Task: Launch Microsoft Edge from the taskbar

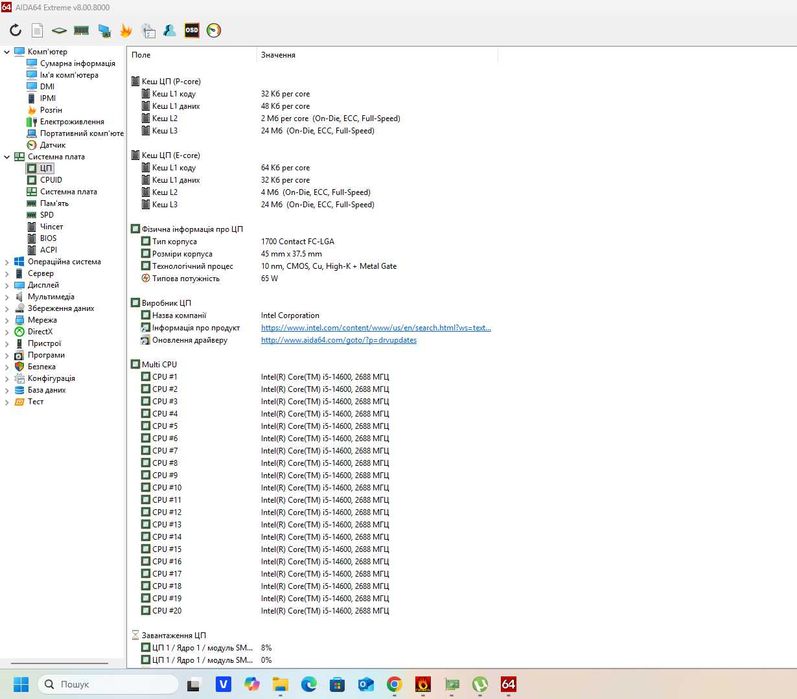Action: [309, 685]
